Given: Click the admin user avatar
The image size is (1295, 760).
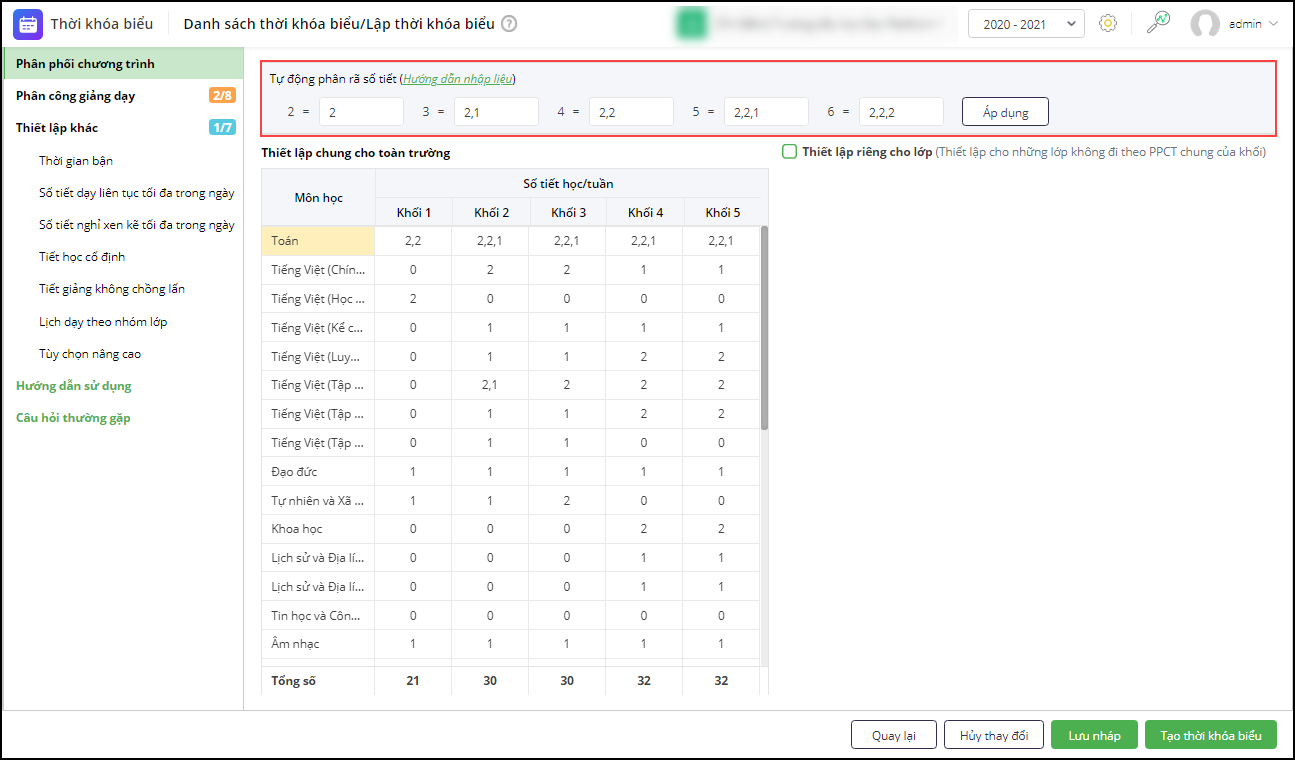Looking at the screenshot, I should tap(1205, 24).
